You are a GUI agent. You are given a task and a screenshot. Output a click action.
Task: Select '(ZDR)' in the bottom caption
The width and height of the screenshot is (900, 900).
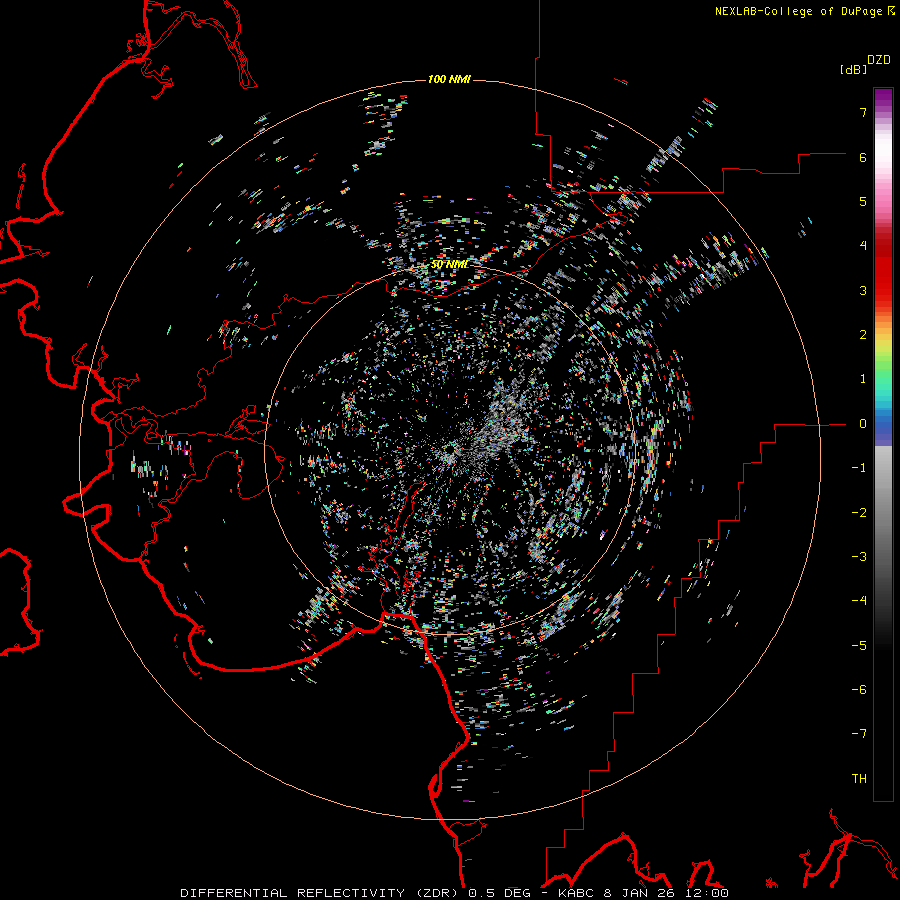437,893
